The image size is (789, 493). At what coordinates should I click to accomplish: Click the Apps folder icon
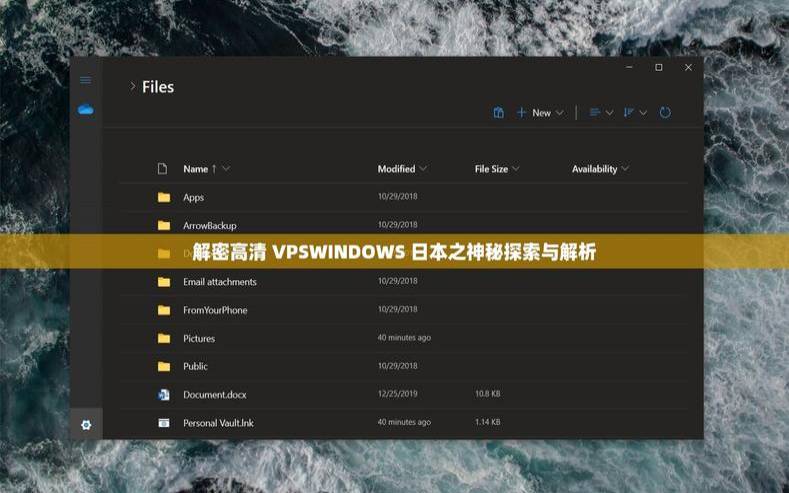(164, 197)
